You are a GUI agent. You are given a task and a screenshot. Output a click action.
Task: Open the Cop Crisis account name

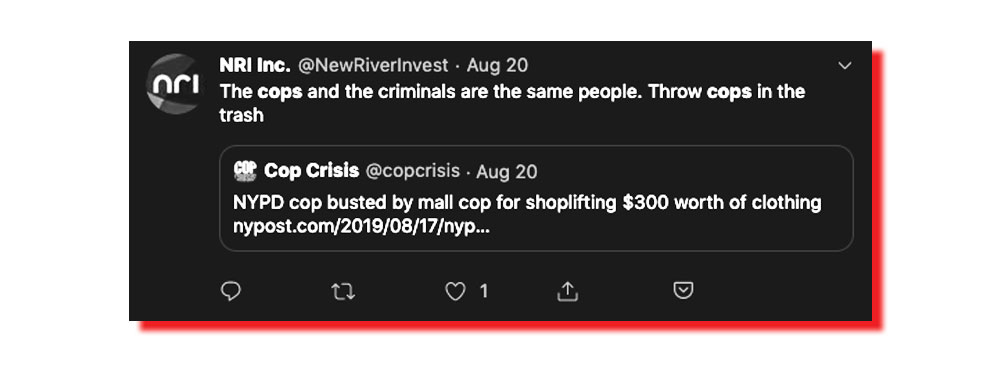[x=311, y=171]
